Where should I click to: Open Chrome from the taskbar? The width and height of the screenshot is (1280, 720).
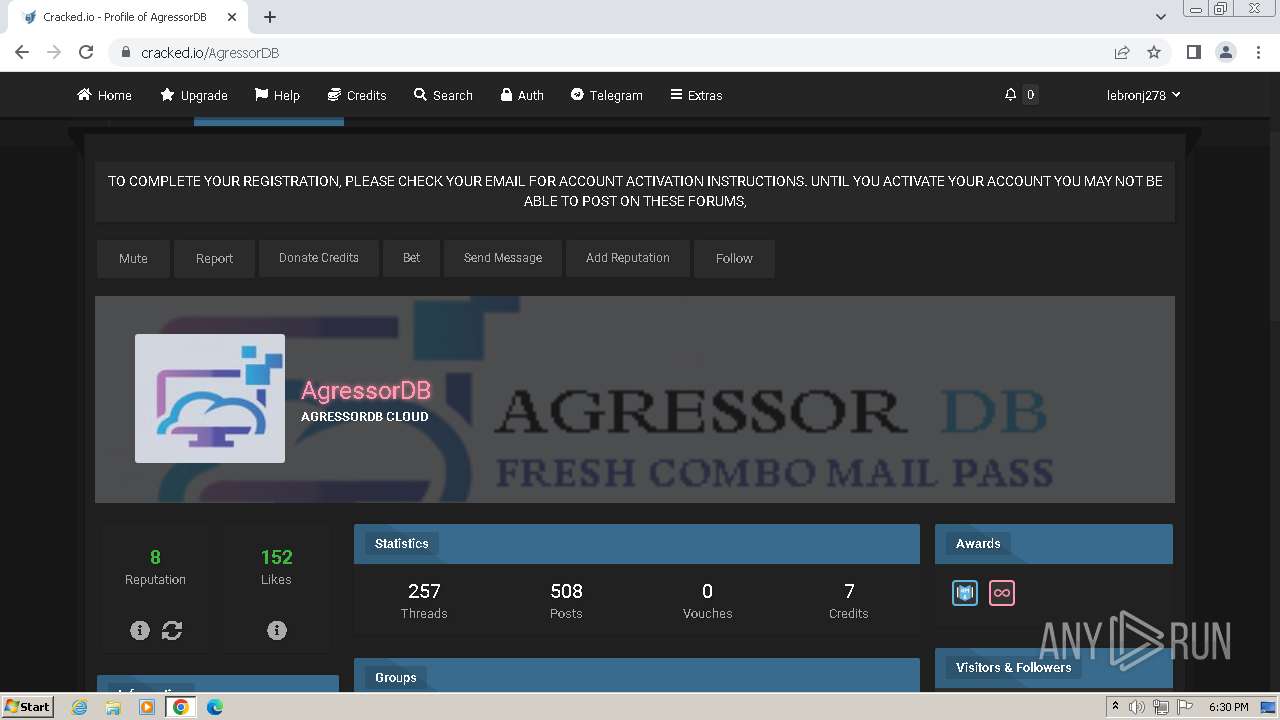point(181,707)
